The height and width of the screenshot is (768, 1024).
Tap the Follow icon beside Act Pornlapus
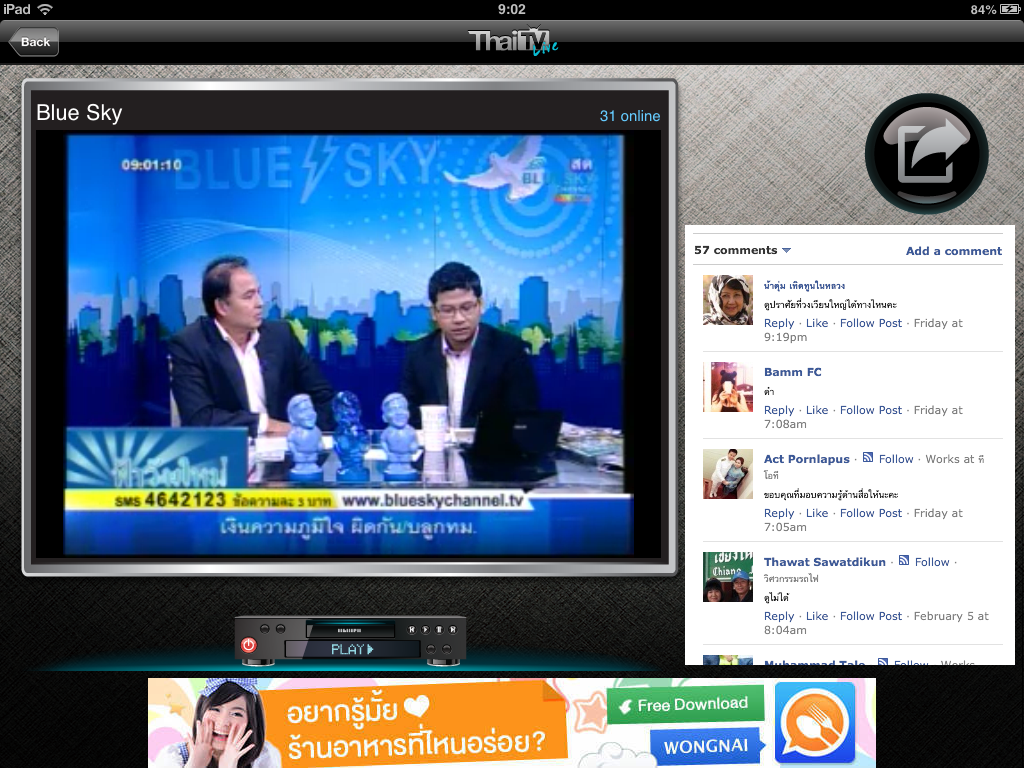coord(868,458)
